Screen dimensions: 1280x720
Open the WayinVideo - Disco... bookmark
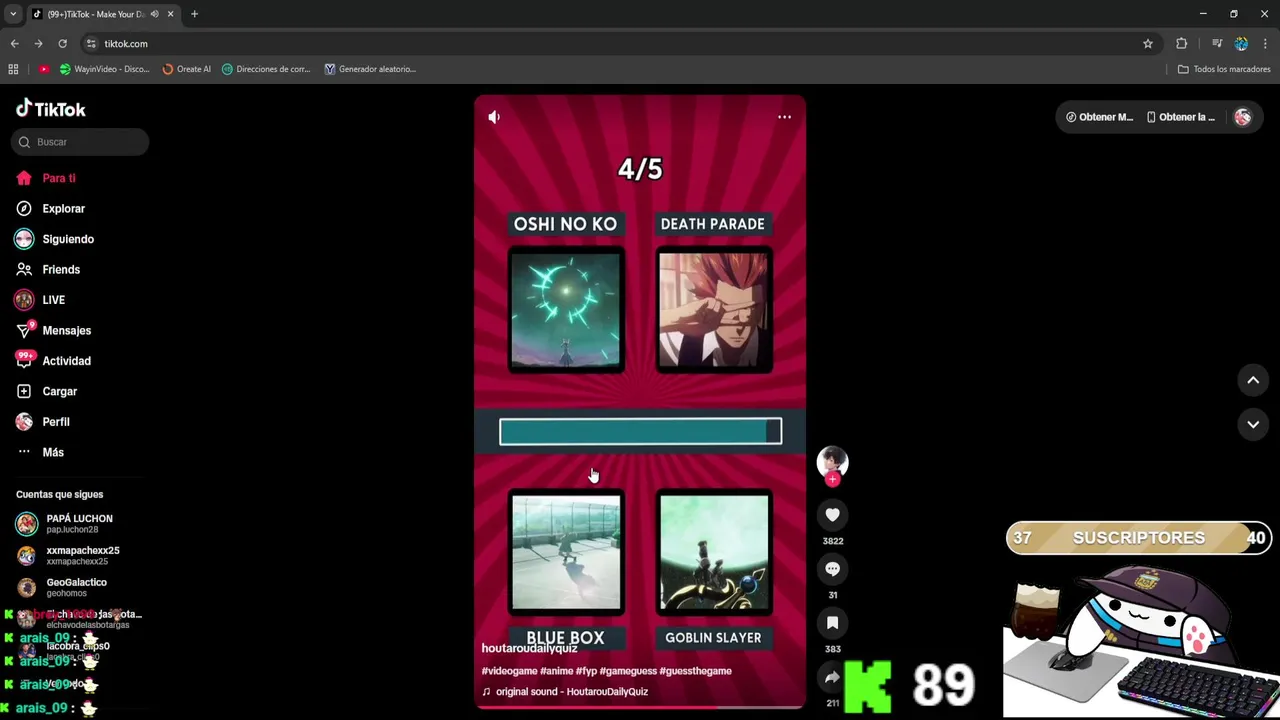point(104,69)
